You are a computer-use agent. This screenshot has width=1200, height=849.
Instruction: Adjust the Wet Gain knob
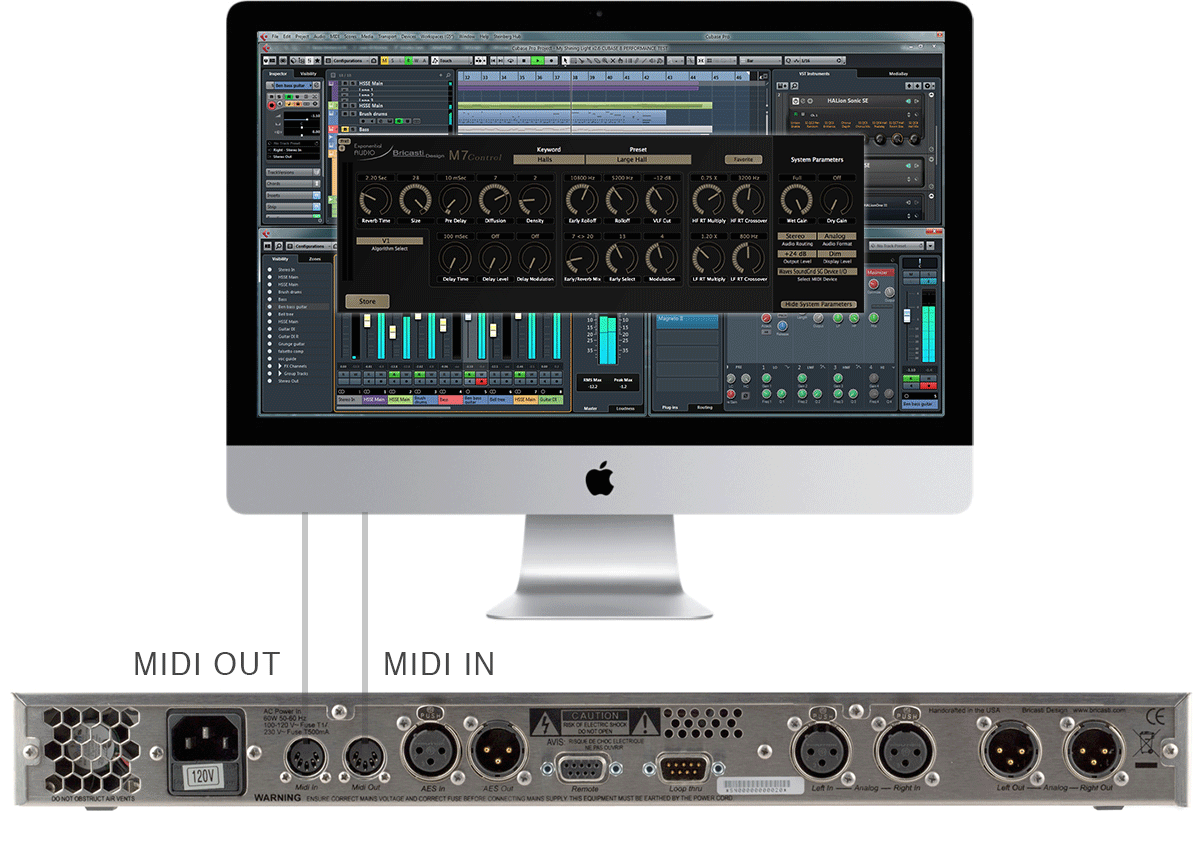[x=797, y=199]
